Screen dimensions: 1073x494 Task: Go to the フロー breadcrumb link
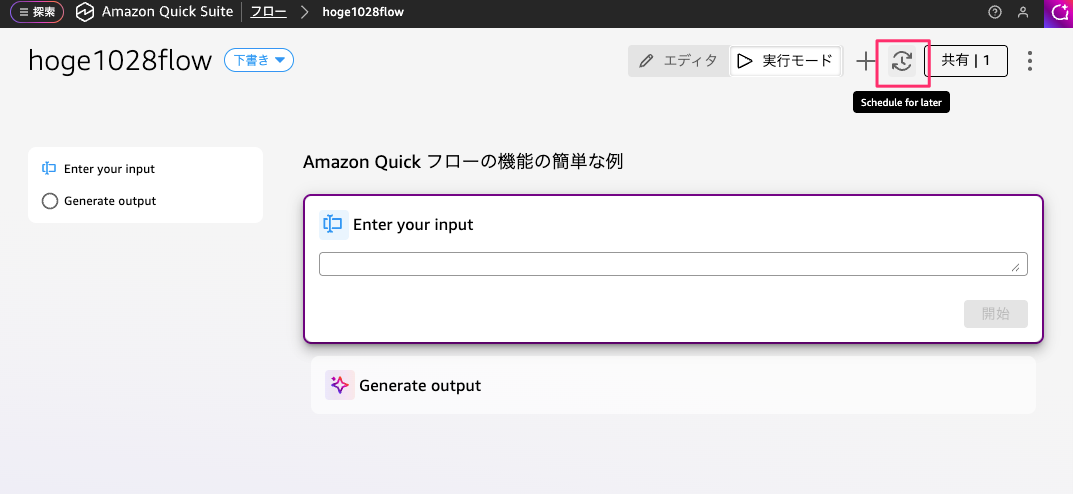coord(268,12)
